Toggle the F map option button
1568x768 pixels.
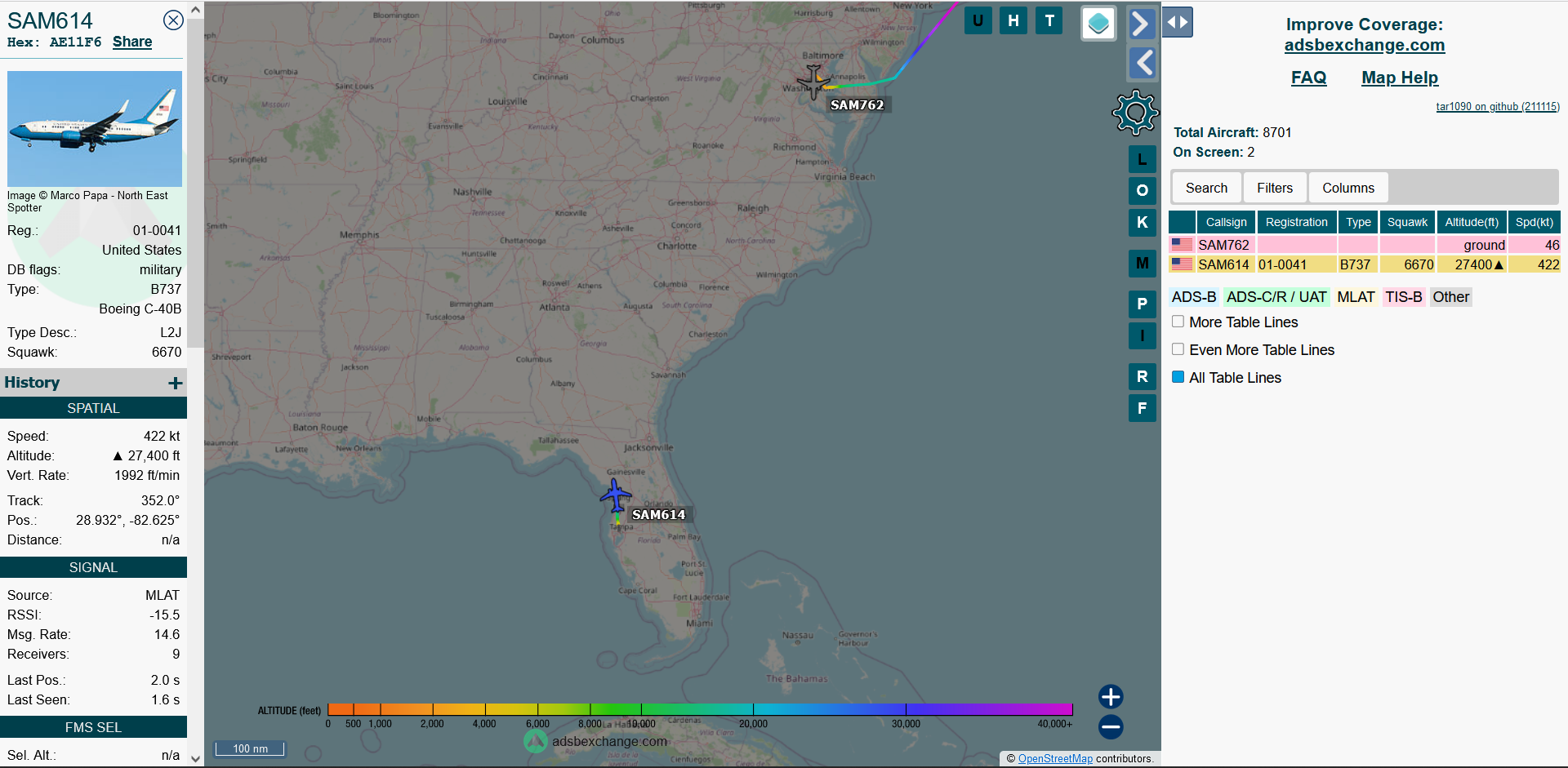pyautogui.click(x=1143, y=408)
